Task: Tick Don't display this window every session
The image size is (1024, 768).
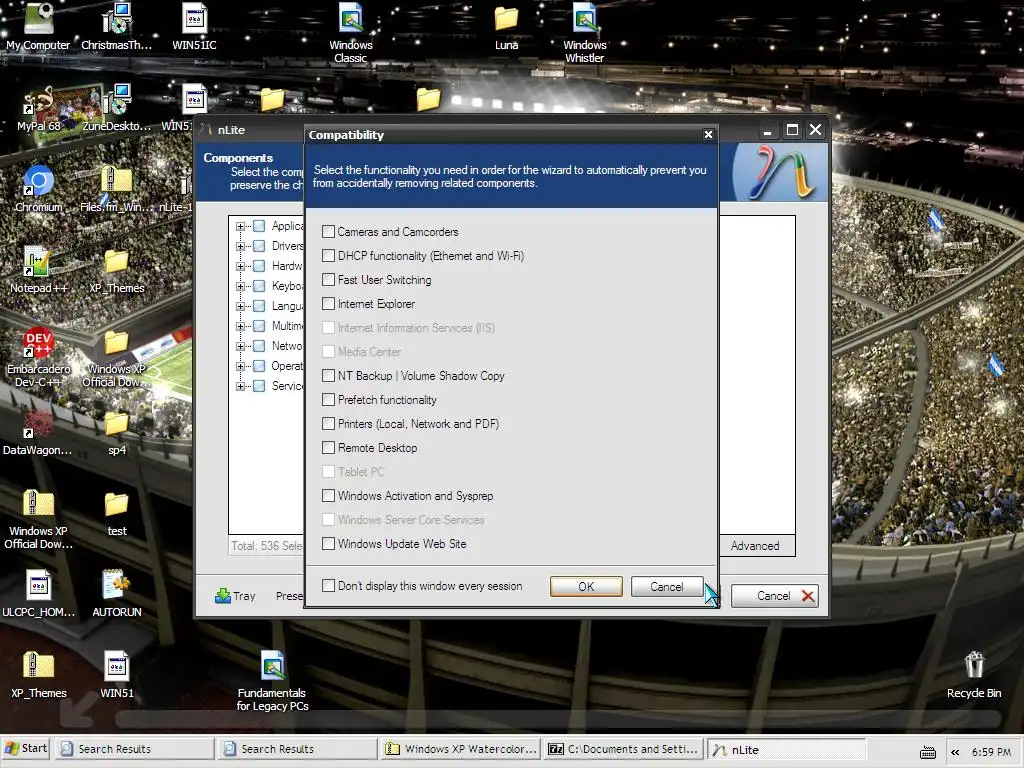Action: (328, 586)
